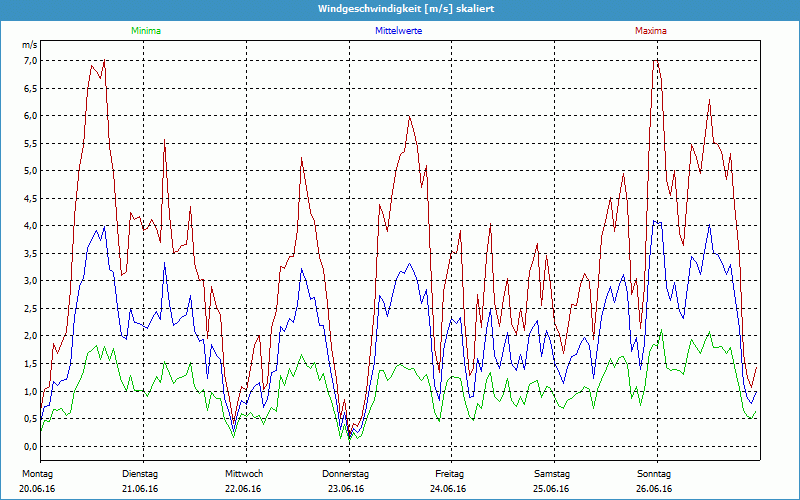Click the 4,5 y-axis value

pos(31,198)
